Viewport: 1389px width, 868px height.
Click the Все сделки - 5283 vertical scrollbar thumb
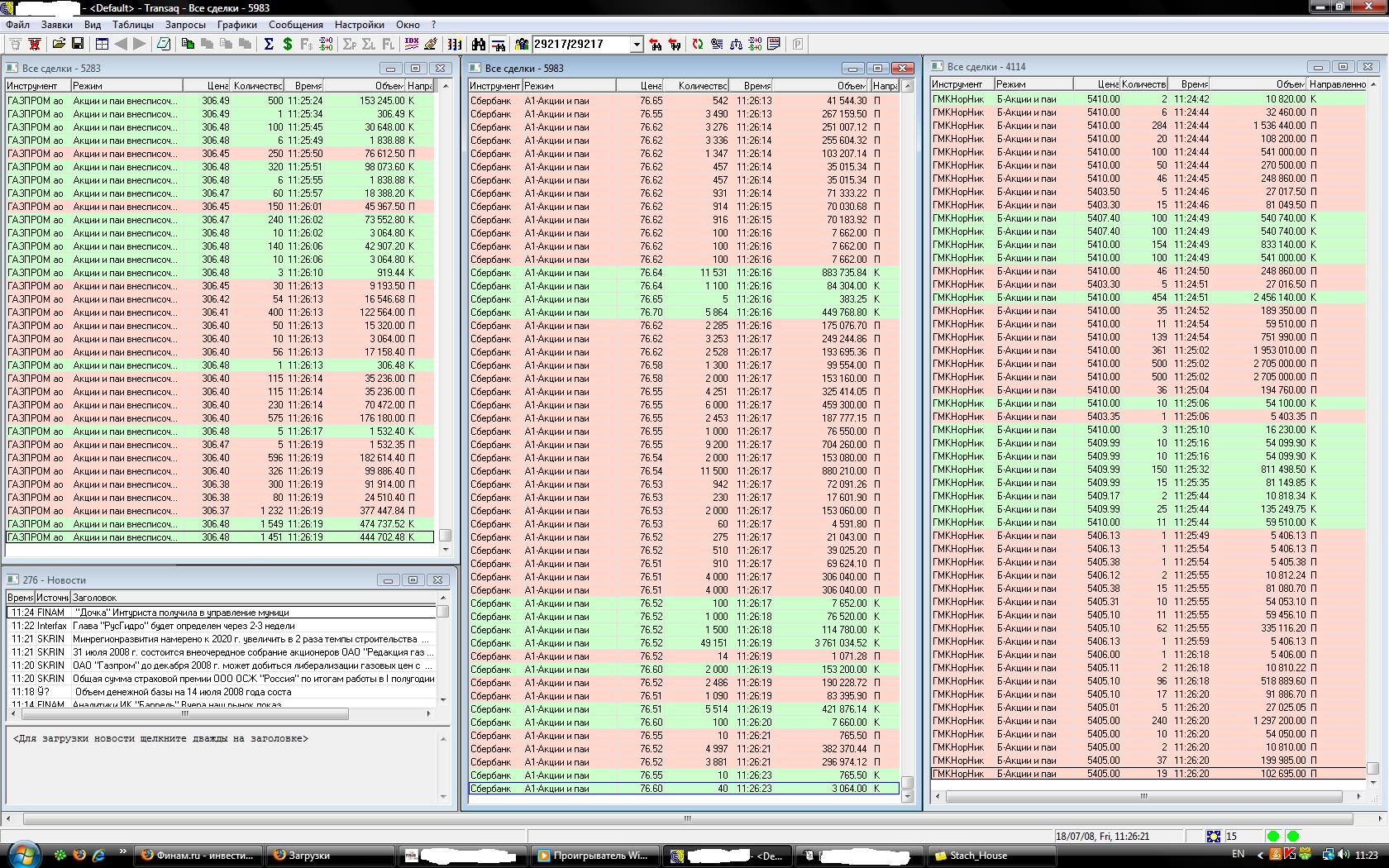(x=445, y=536)
